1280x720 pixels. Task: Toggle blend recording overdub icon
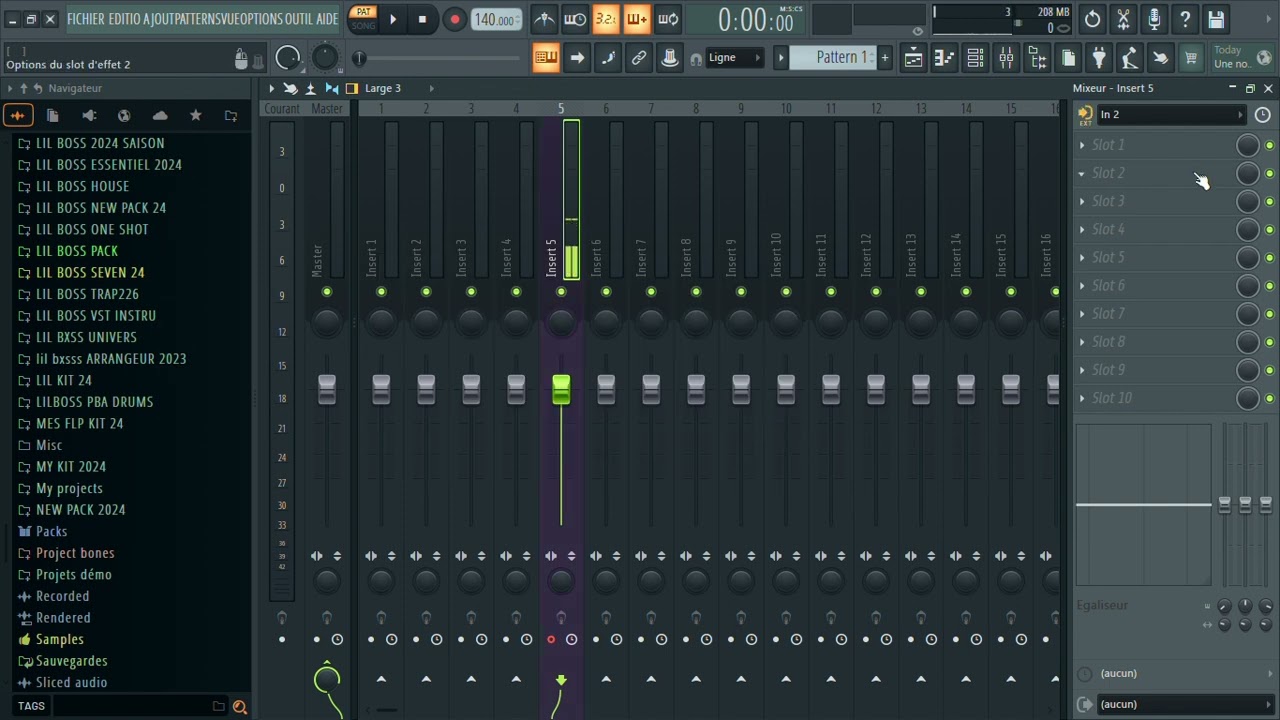pos(637,19)
